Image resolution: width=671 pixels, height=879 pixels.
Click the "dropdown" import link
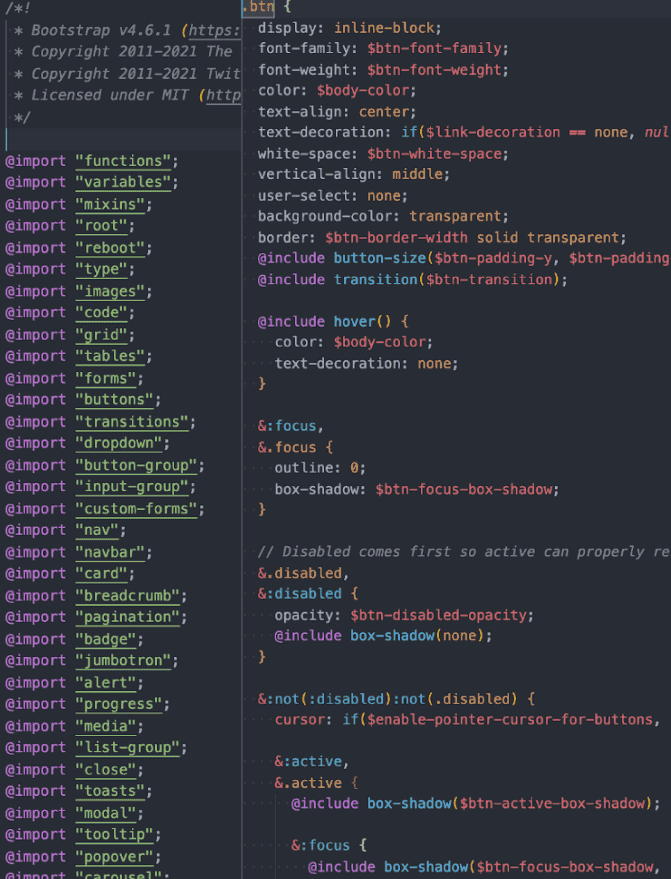121,443
